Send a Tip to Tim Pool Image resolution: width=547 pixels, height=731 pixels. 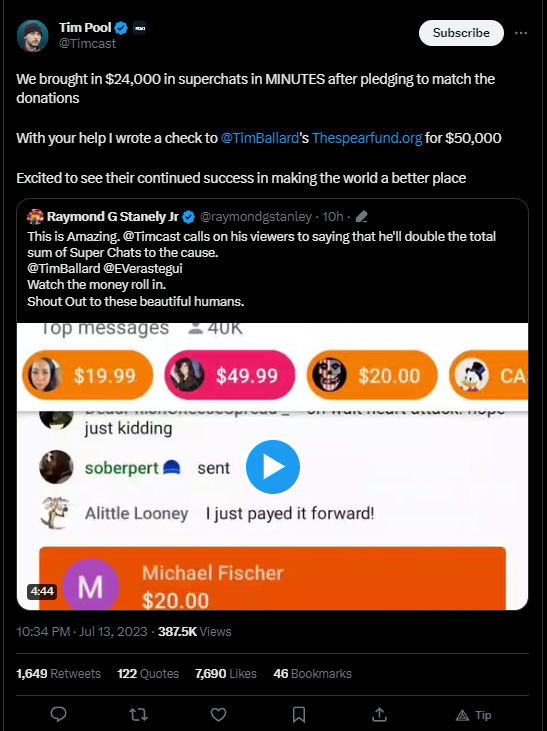tap(473, 715)
